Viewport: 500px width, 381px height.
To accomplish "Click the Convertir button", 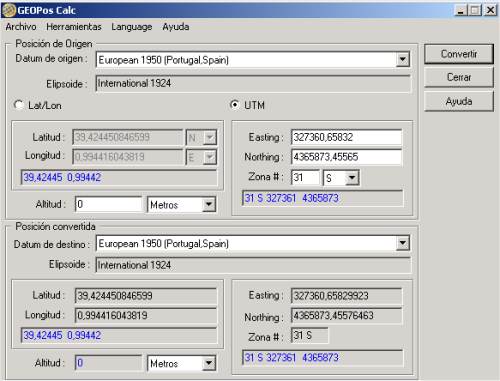I will point(459,54).
